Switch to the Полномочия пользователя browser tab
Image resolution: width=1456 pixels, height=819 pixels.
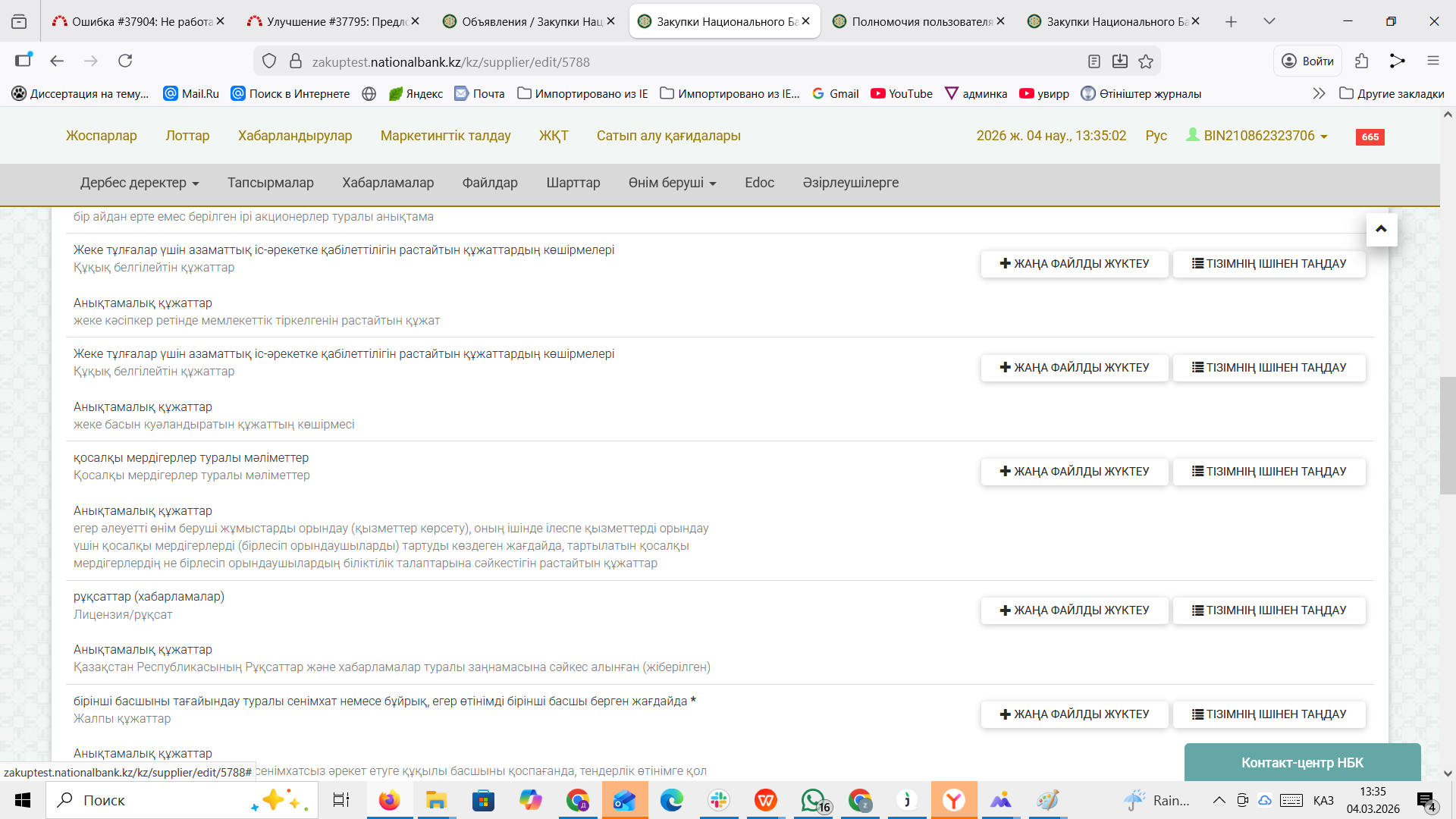click(x=921, y=21)
